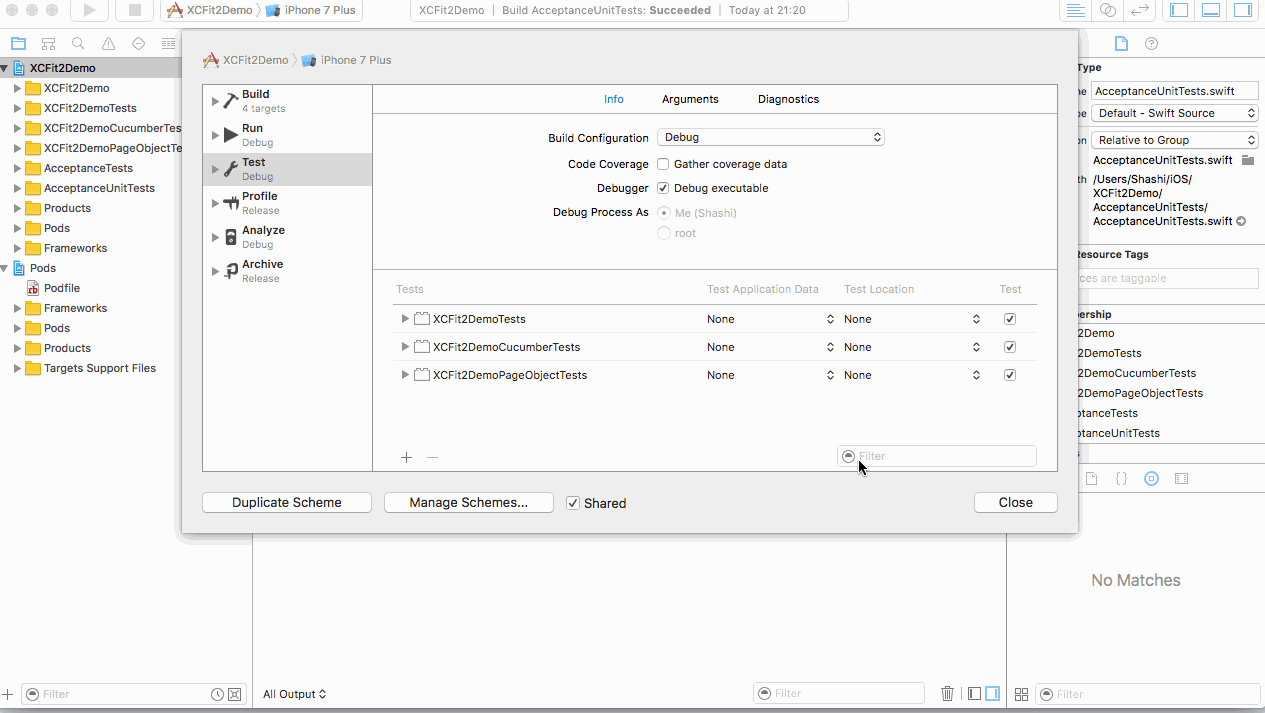1265x713 pixels.
Task: Click the add (+) button in navigator footer
Action: click(x=8, y=694)
